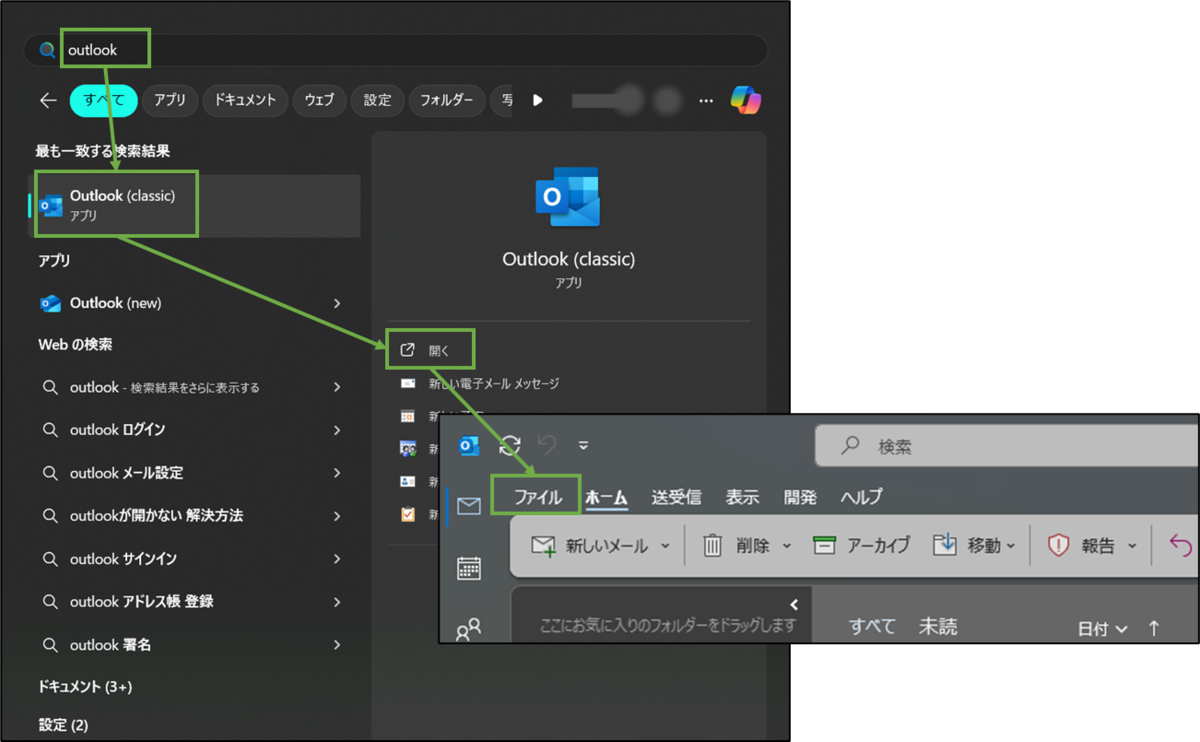Click the new contact jump-list icon
The width and height of the screenshot is (1200, 742).
point(408,481)
